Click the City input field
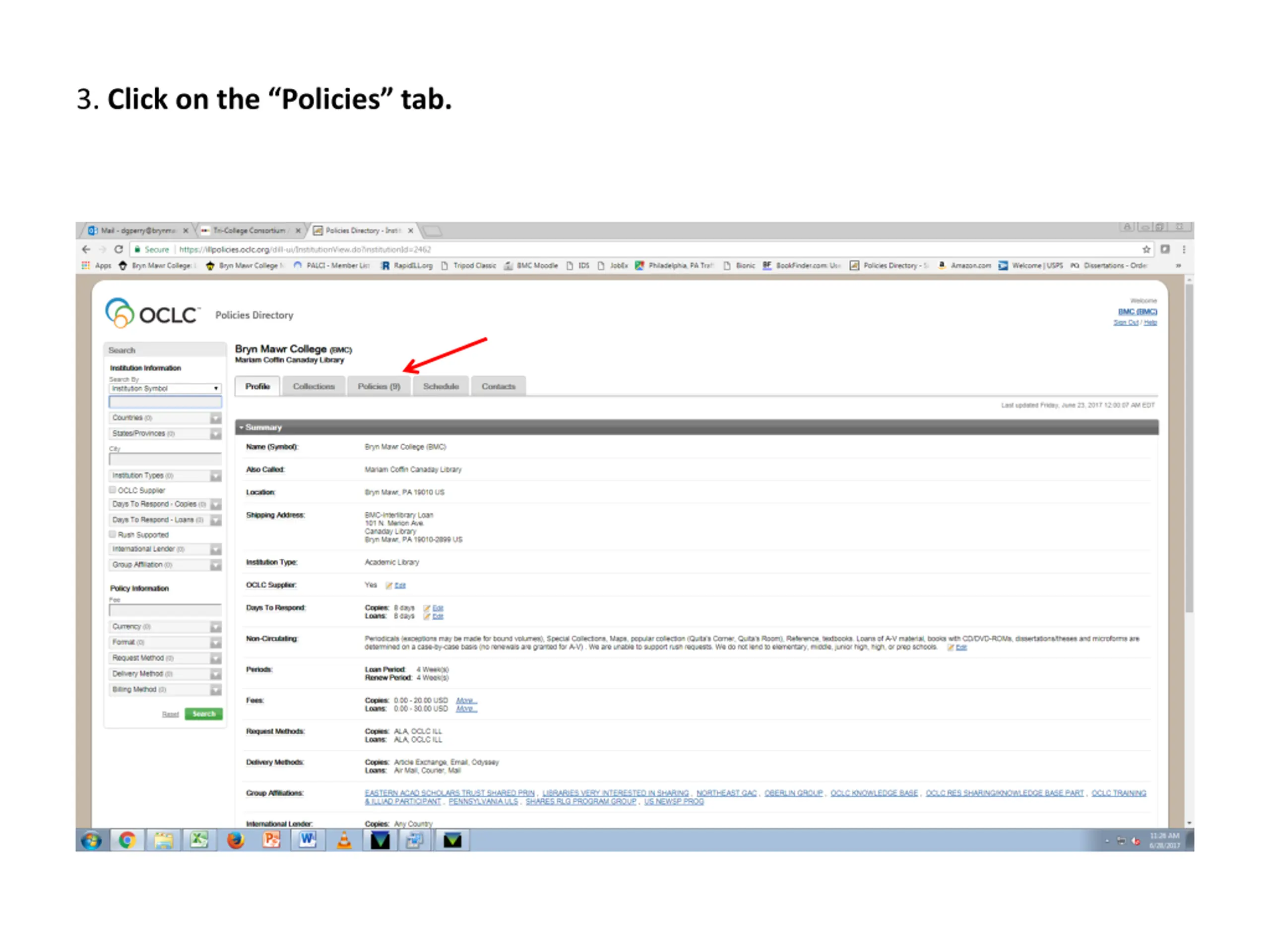Screen dimensions: 1270x952 (165, 459)
